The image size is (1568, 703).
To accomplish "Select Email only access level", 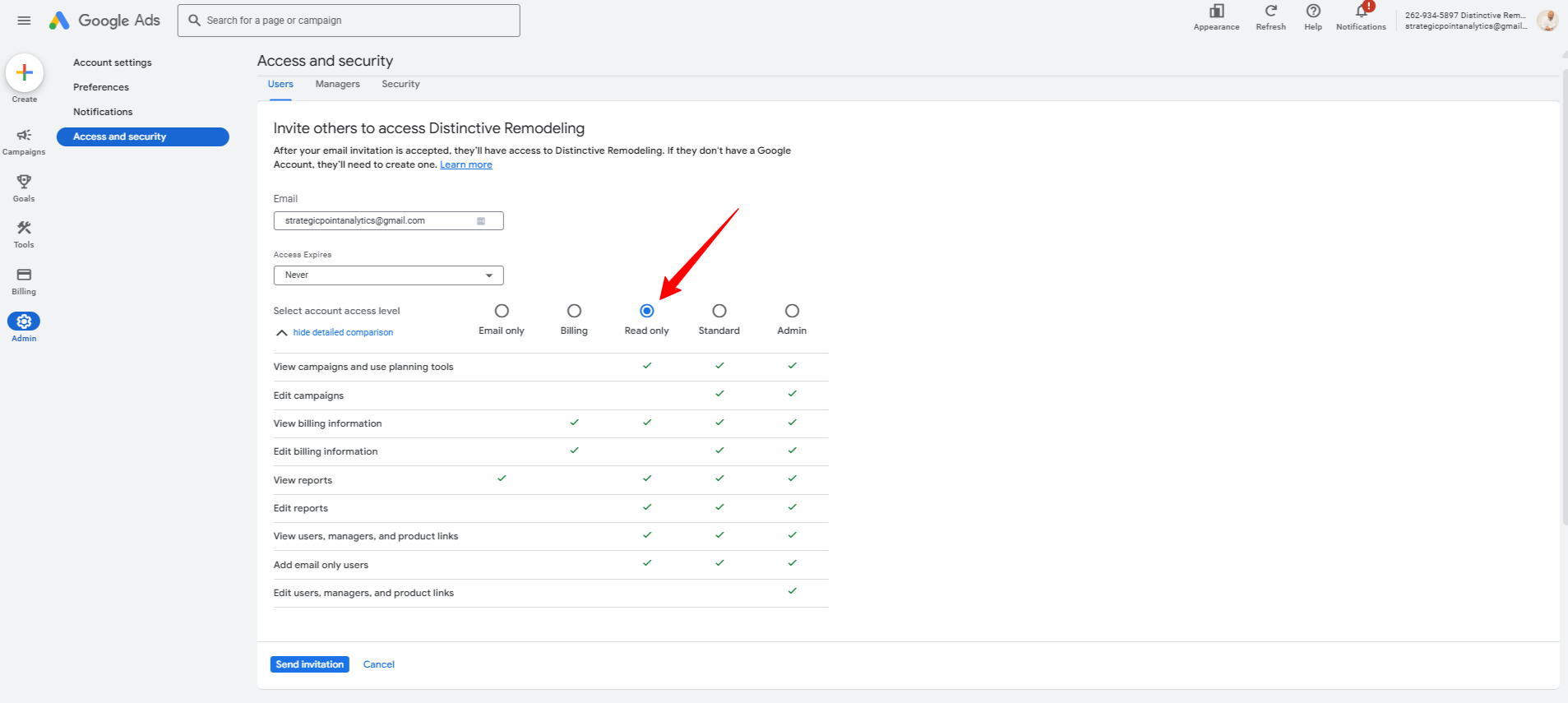I will pos(502,311).
